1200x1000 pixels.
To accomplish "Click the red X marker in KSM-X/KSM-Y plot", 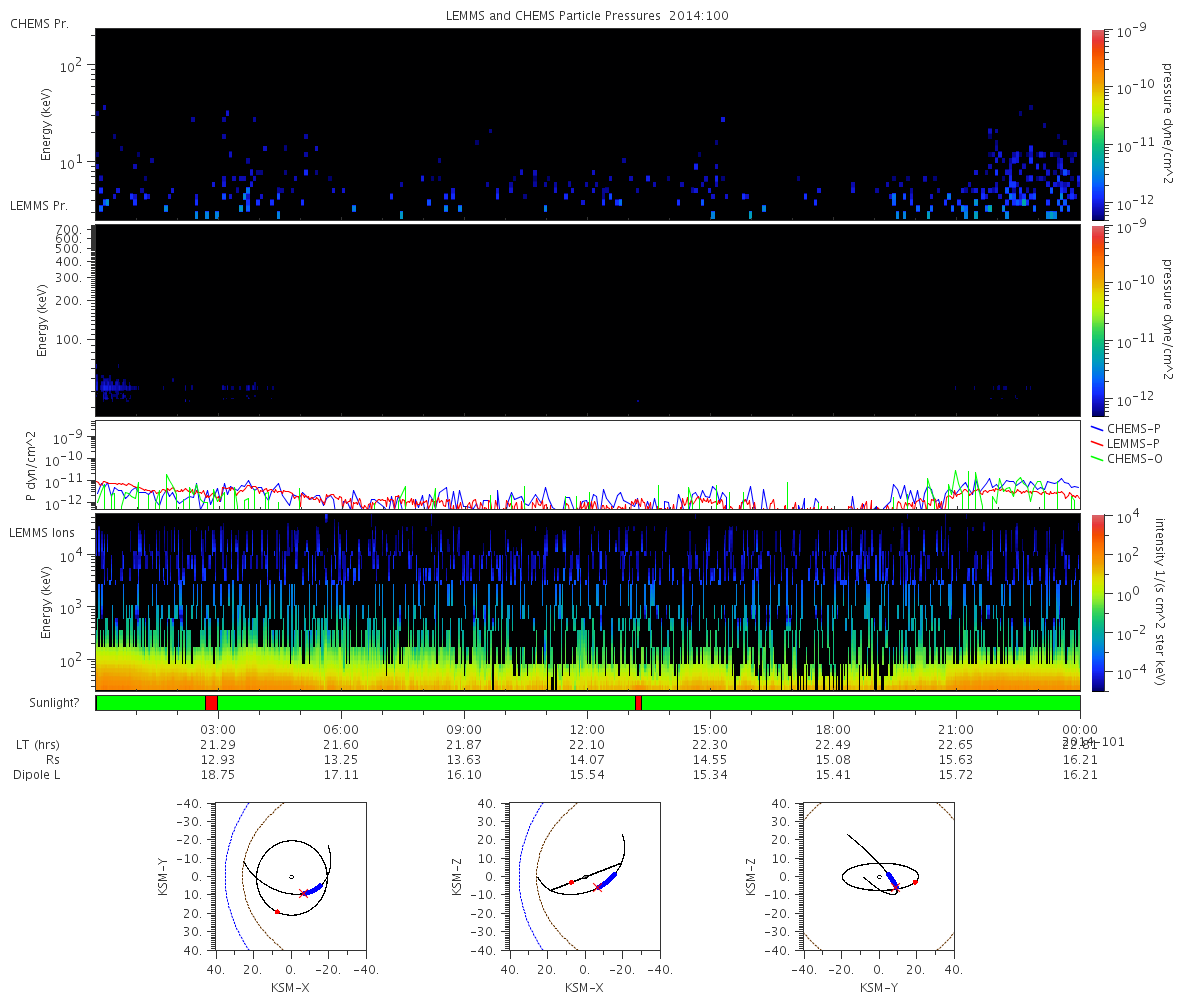I will coord(303,894).
